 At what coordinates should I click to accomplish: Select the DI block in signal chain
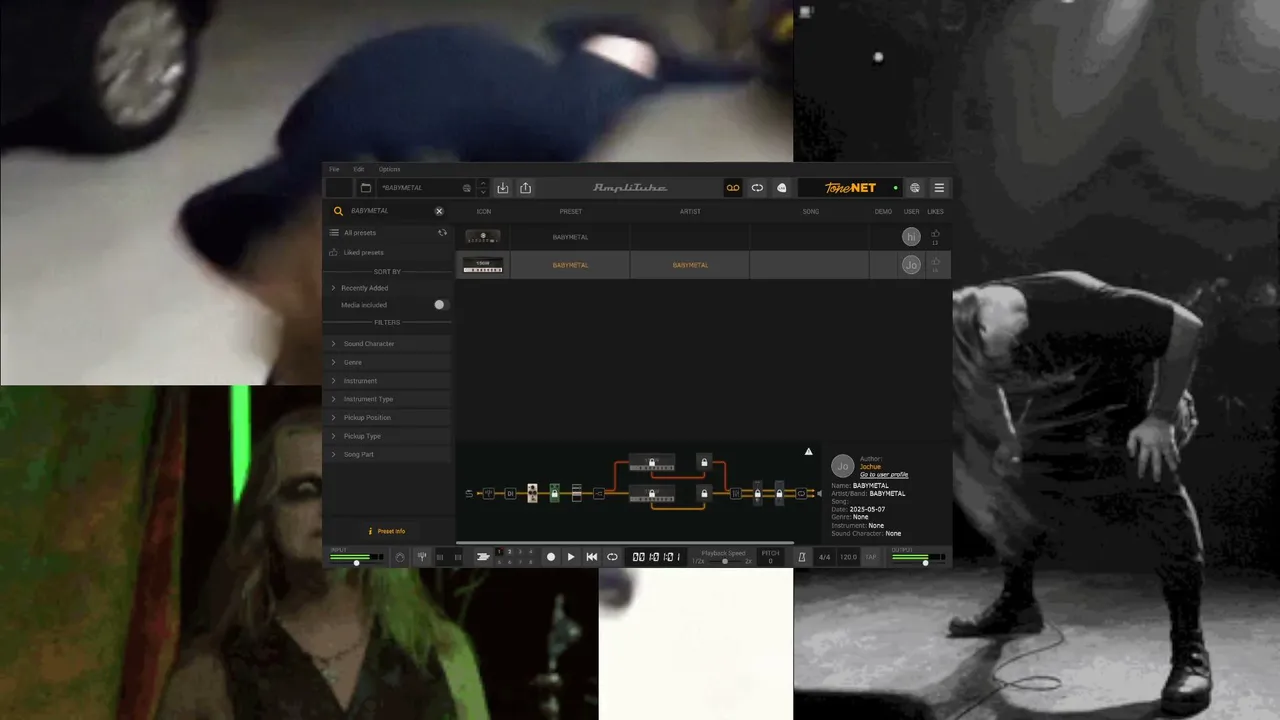[510, 493]
